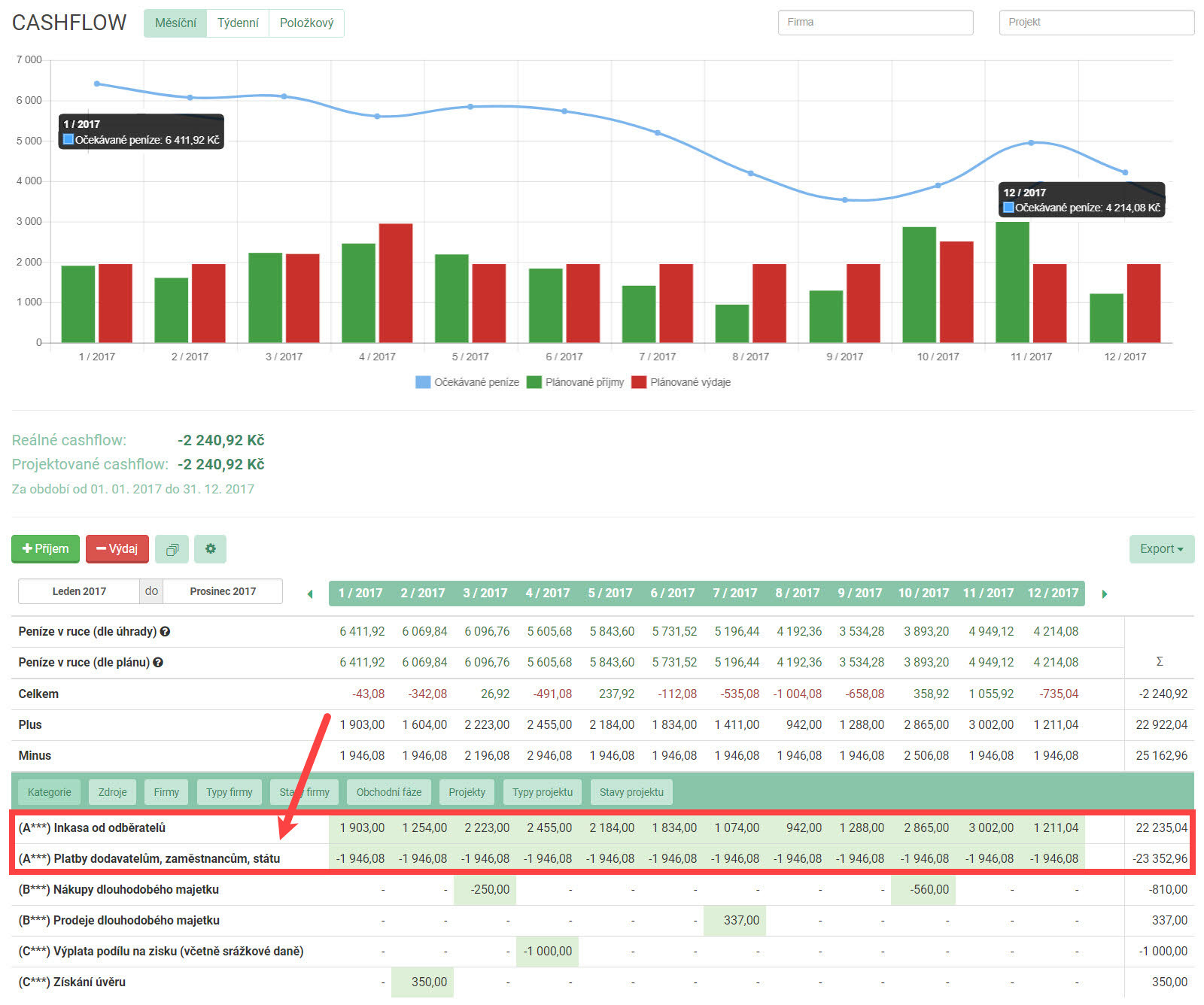
Task: Click the Firma filter input field
Action: coord(875,23)
